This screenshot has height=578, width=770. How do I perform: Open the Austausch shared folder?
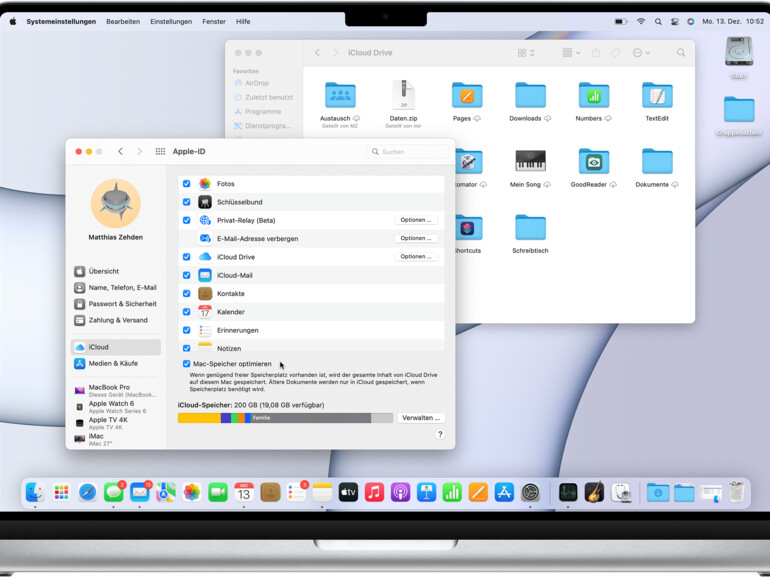coord(340,95)
